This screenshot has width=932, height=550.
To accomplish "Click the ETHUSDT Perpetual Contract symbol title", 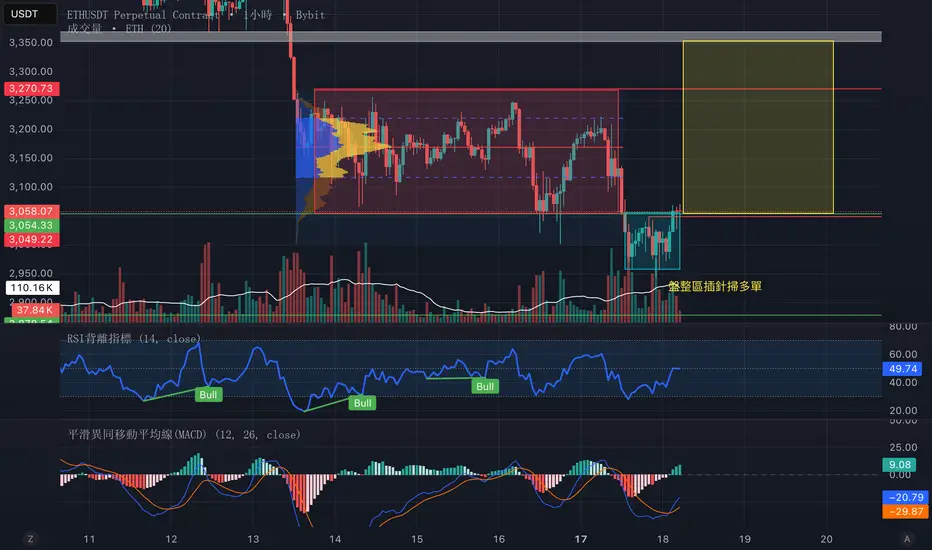I will coord(143,15).
